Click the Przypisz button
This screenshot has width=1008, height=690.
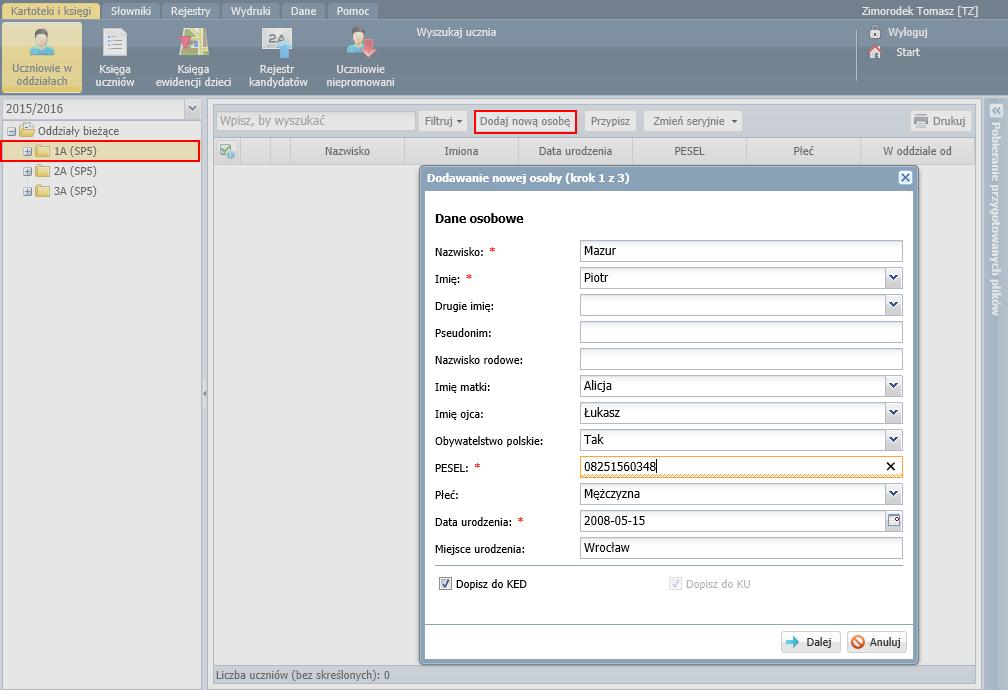click(610, 121)
